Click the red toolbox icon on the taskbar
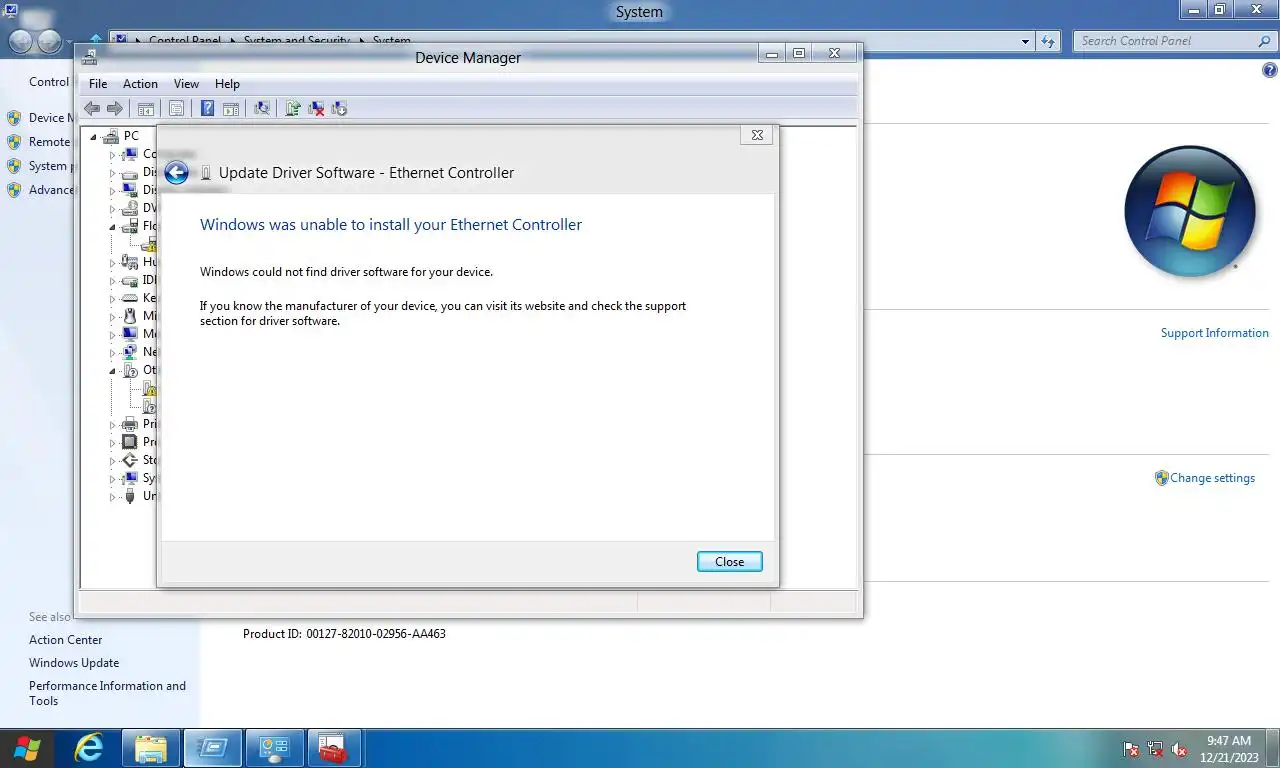 [331, 748]
